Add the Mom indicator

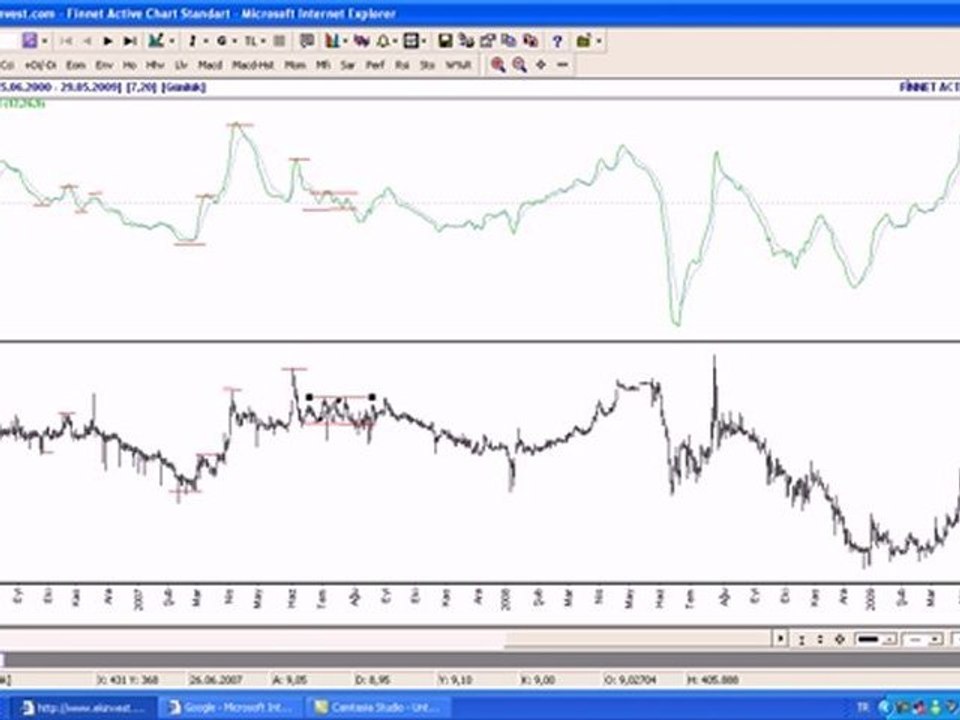tap(295, 65)
